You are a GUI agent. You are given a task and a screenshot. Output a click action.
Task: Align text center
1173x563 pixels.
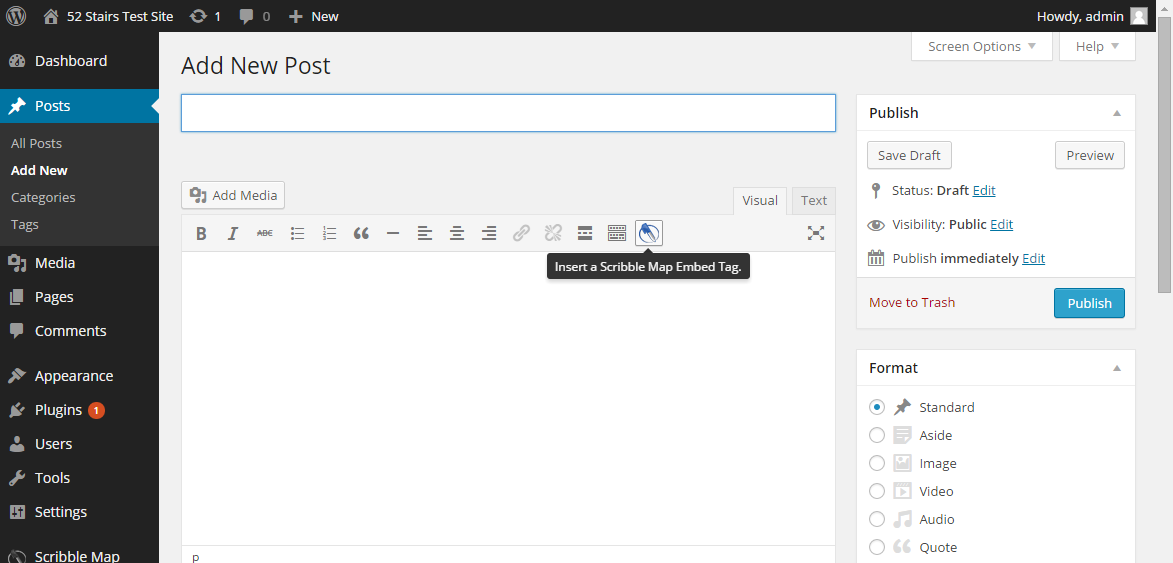[x=457, y=233]
